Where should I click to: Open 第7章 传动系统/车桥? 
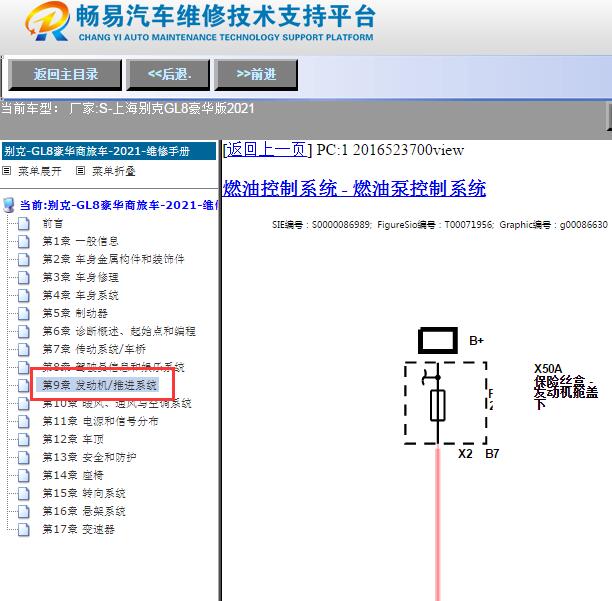pos(94,349)
